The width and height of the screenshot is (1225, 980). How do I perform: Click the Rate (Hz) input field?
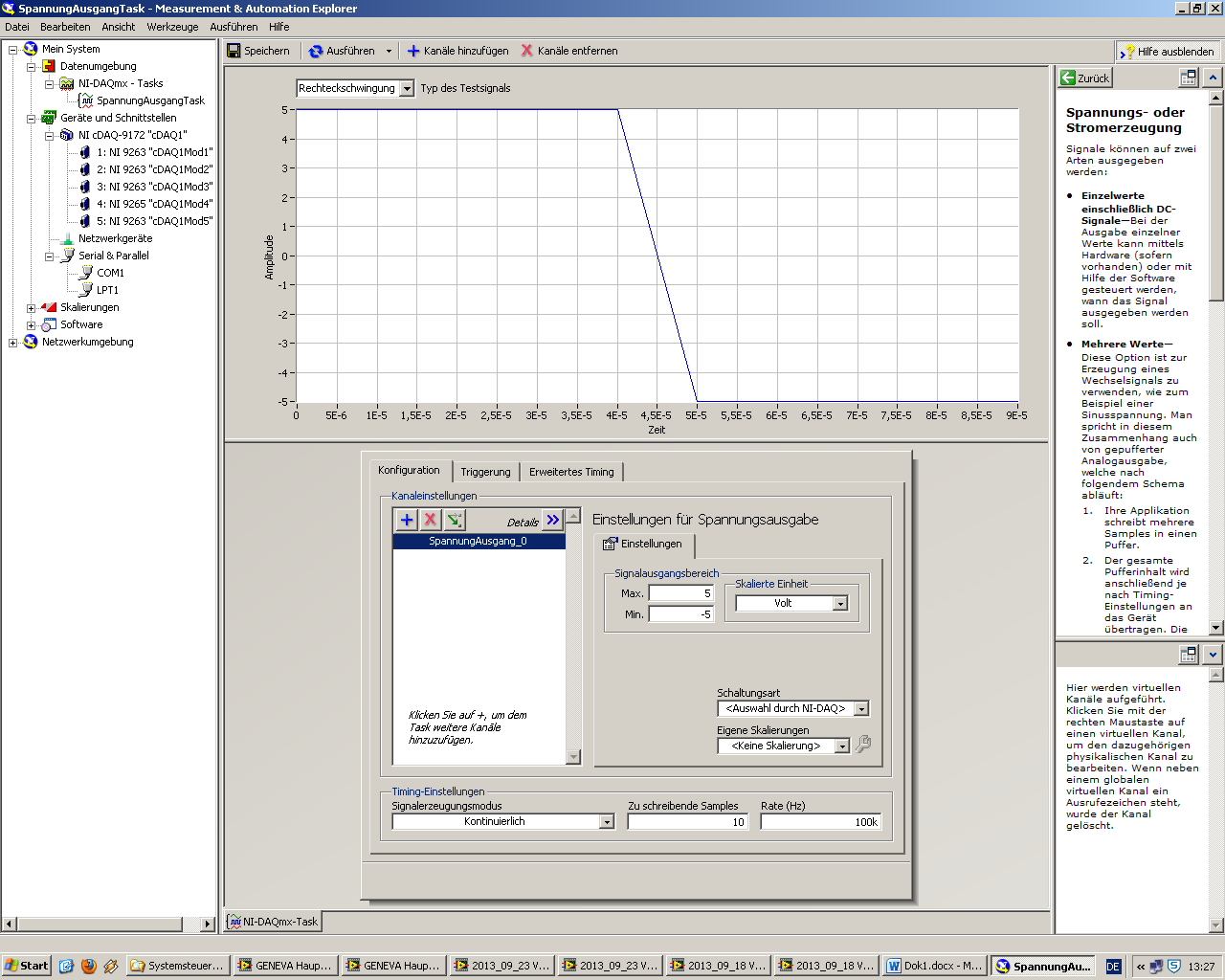point(820,822)
